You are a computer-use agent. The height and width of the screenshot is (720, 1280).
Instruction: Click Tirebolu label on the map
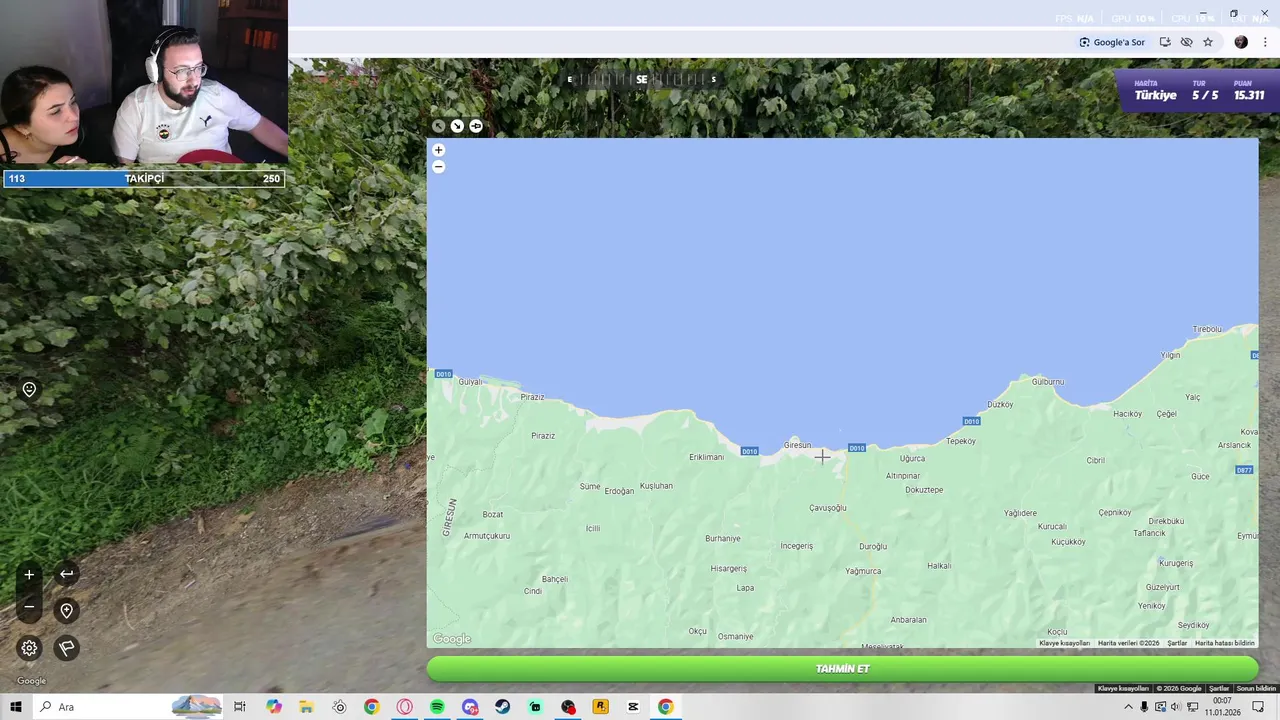(1207, 329)
